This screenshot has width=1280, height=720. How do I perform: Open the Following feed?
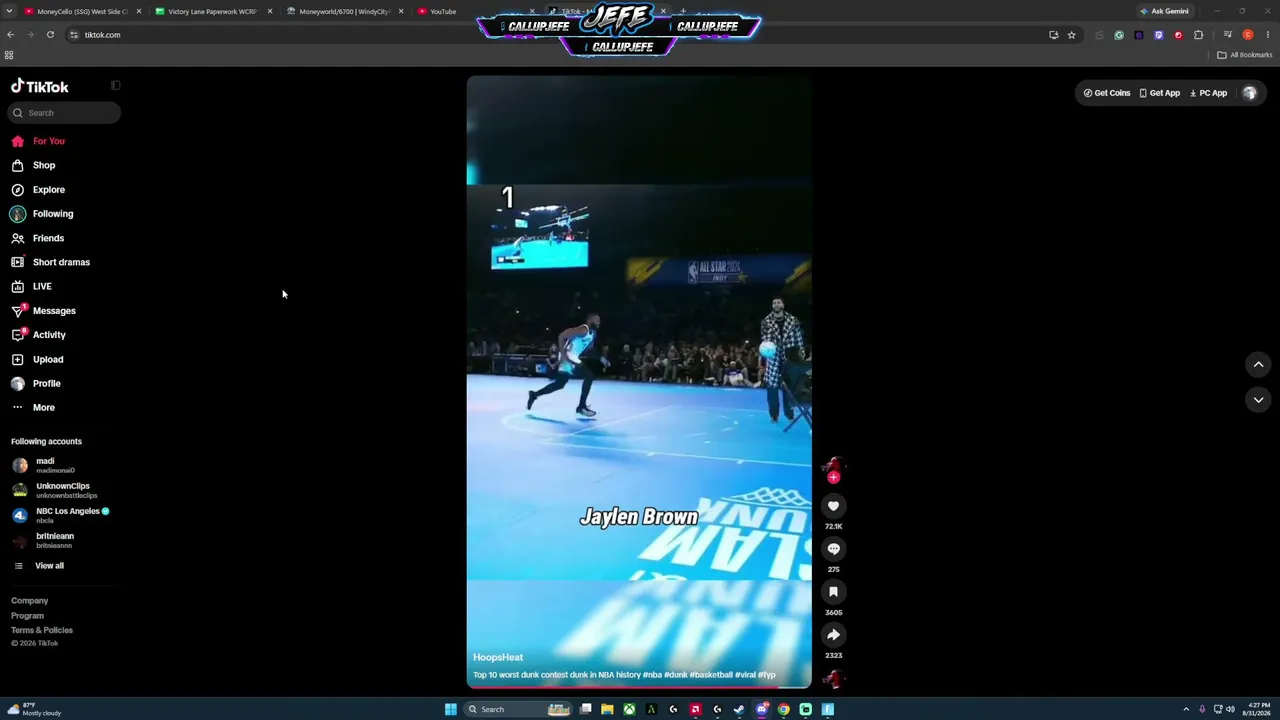pos(42,214)
